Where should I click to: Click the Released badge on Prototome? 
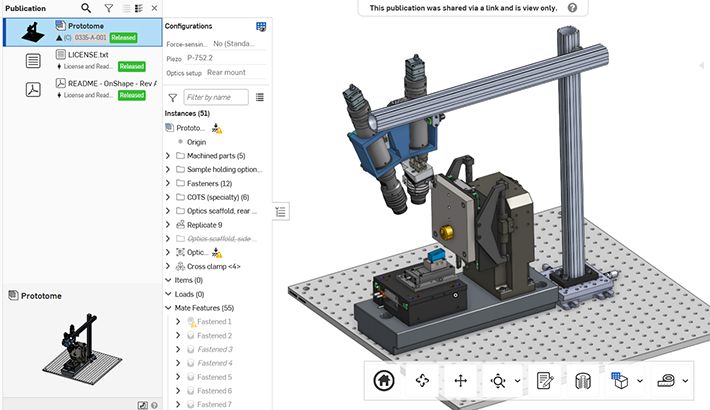(x=124, y=38)
